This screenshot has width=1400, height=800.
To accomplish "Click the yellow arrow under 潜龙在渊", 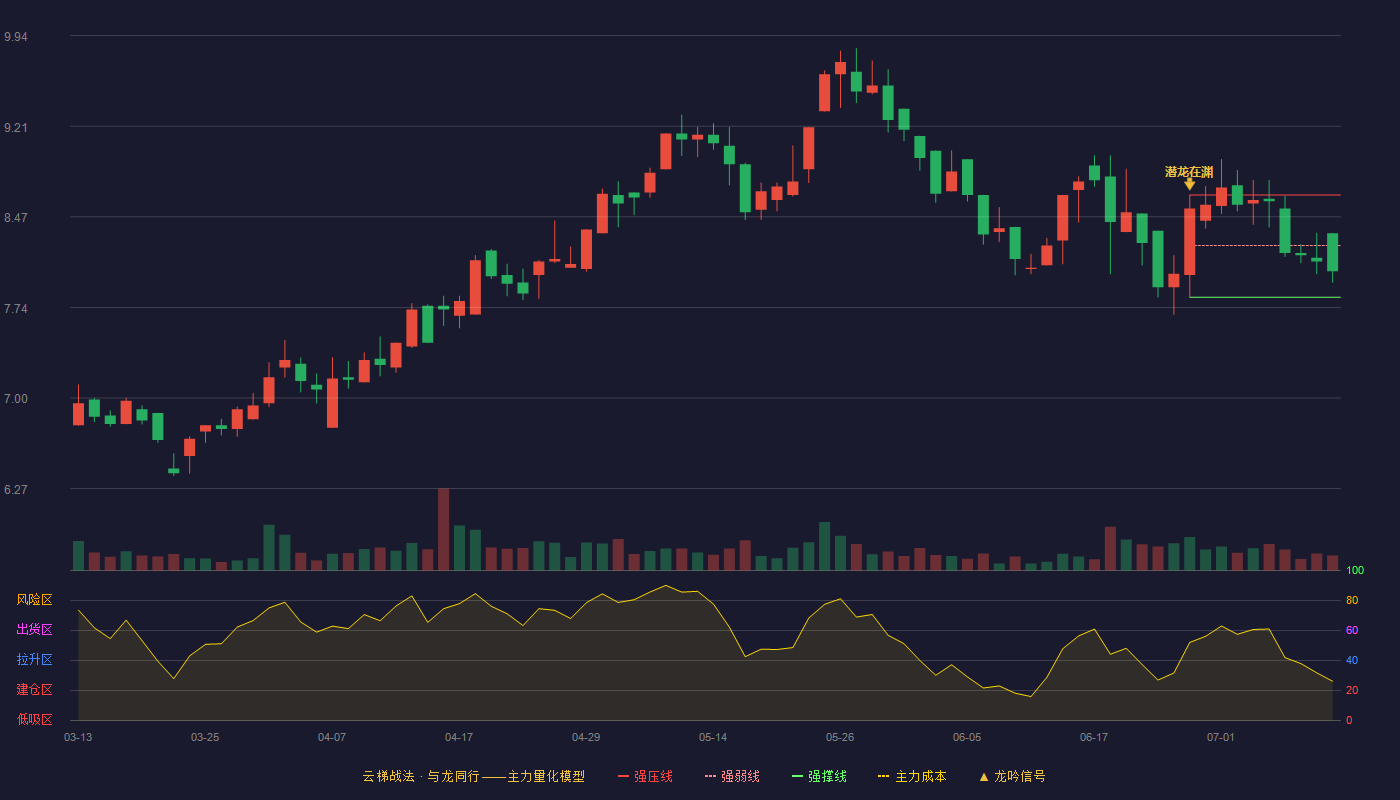I will (x=1189, y=184).
